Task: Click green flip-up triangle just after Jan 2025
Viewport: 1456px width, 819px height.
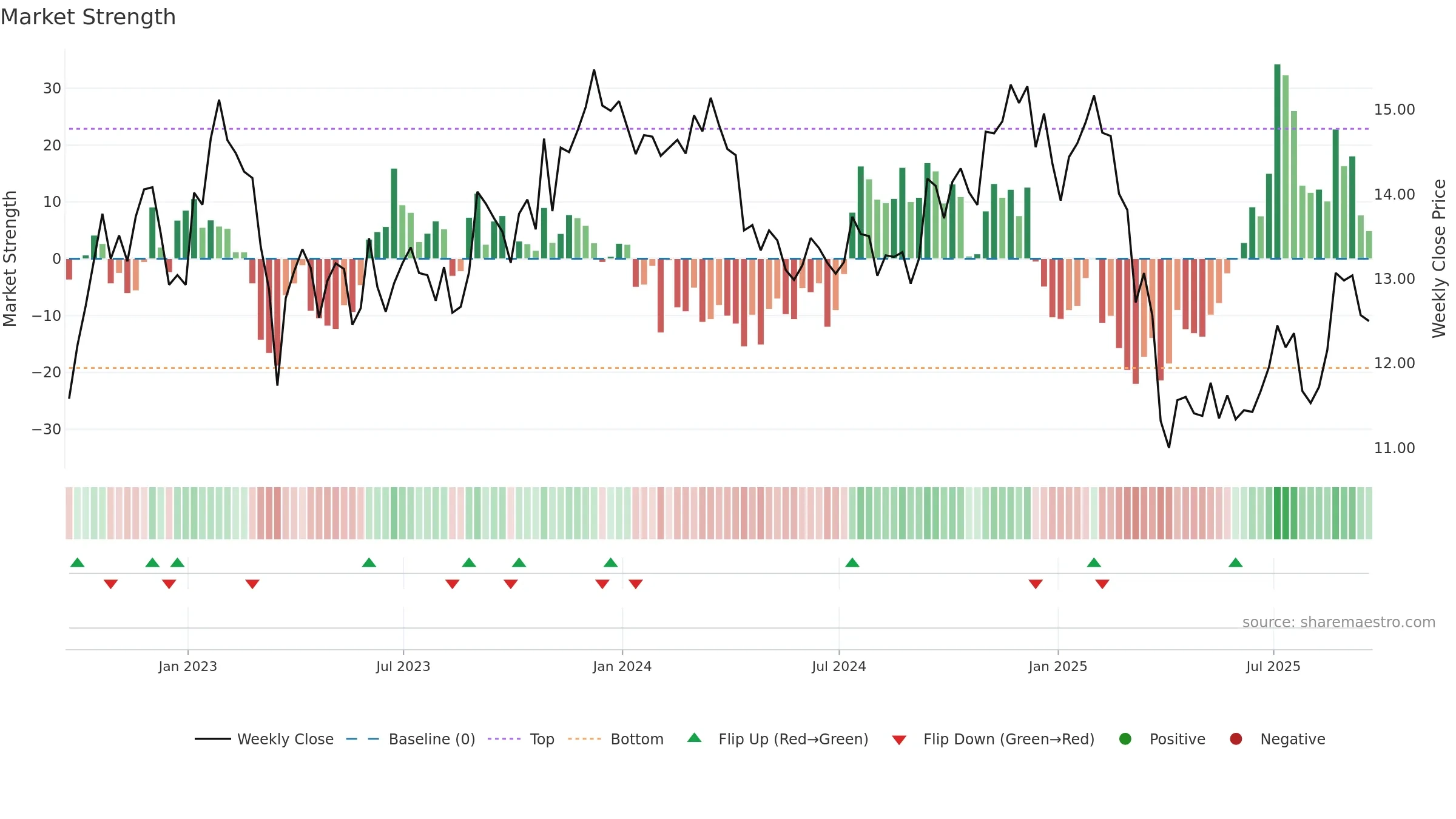Action: coord(1094,562)
